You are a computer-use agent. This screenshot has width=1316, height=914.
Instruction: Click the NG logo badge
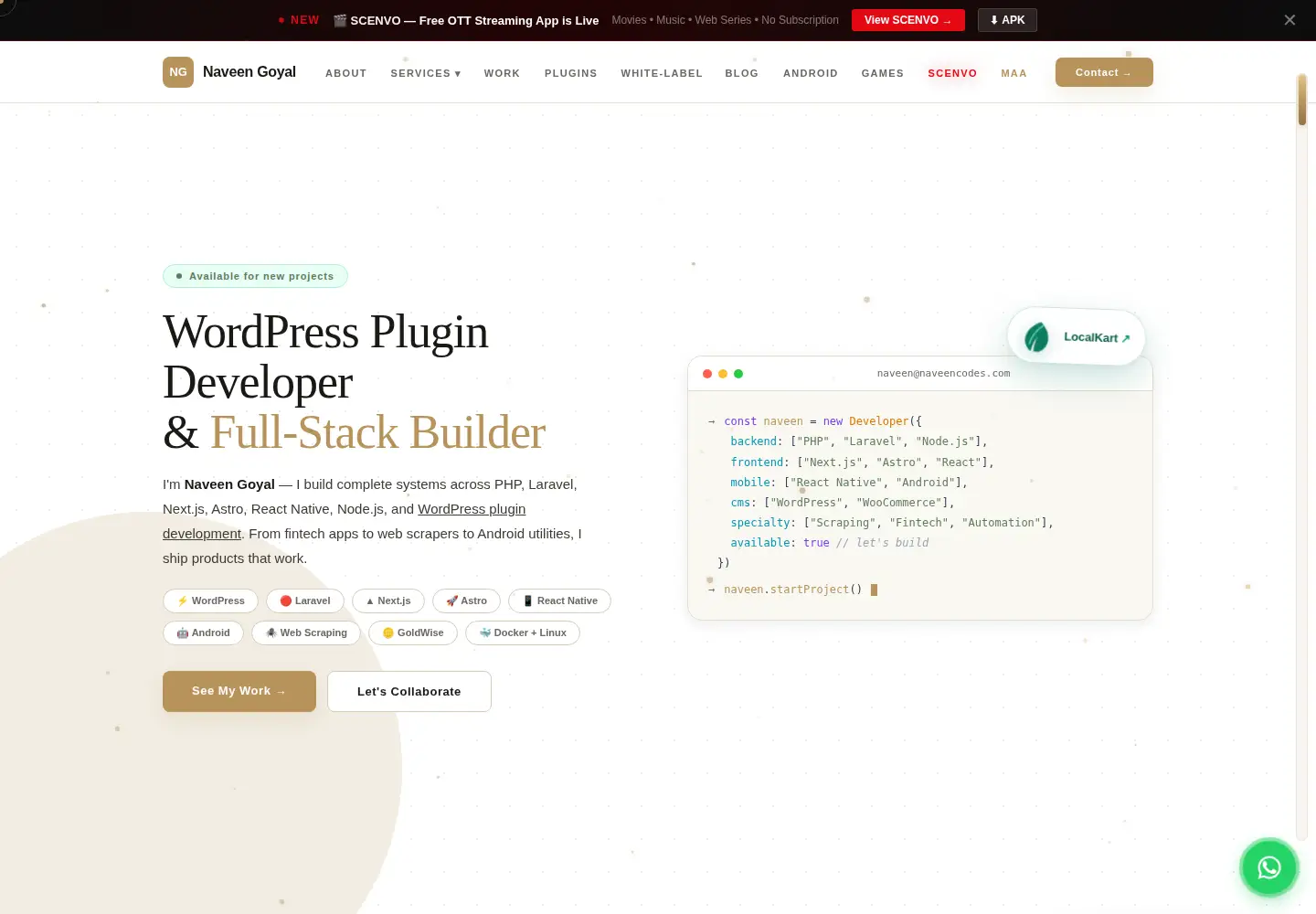178,72
